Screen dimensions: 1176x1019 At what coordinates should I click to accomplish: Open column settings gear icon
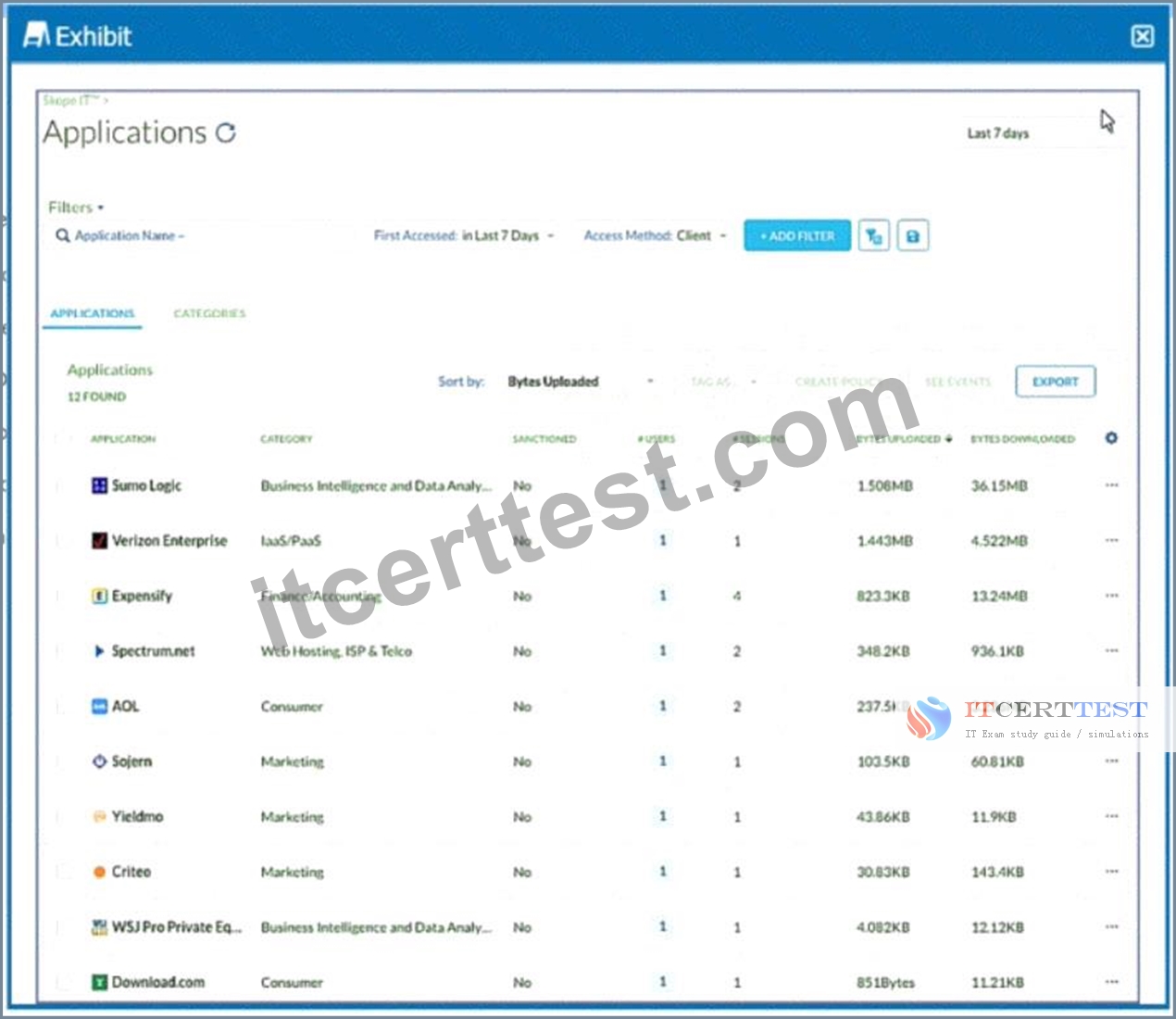(x=1111, y=438)
